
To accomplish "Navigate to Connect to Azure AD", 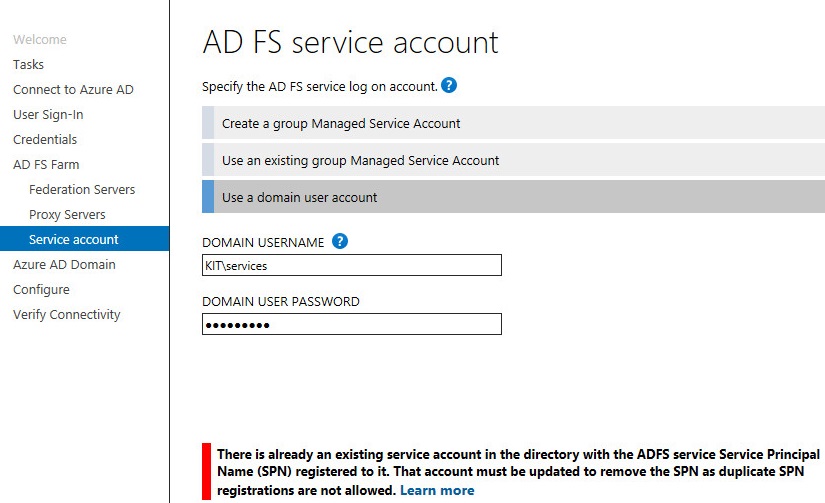I will (x=73, y=89).
